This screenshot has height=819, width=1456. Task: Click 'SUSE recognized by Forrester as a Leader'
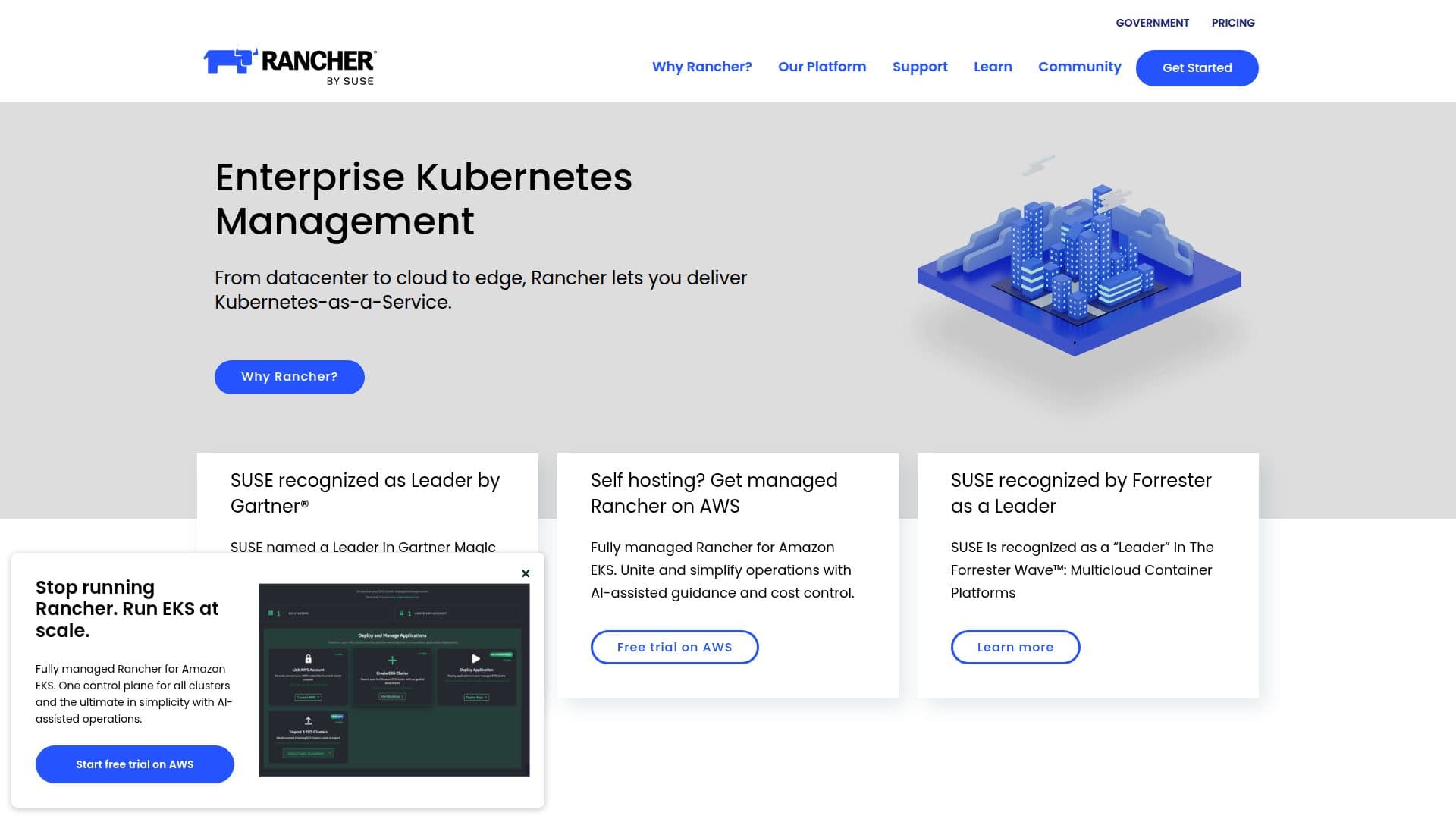click(x=1081, y=493)
